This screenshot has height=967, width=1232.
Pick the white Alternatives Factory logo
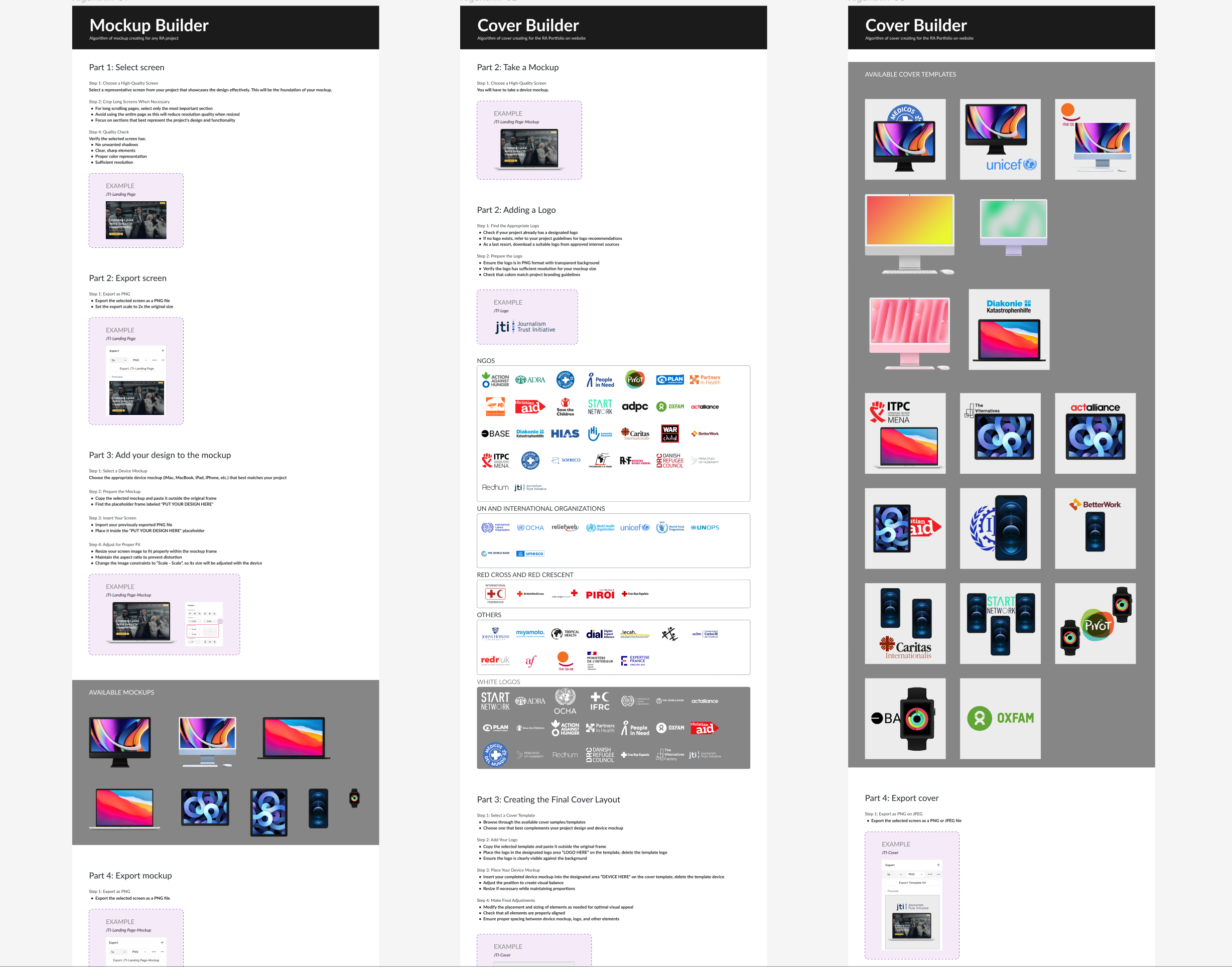pos(670,755)
